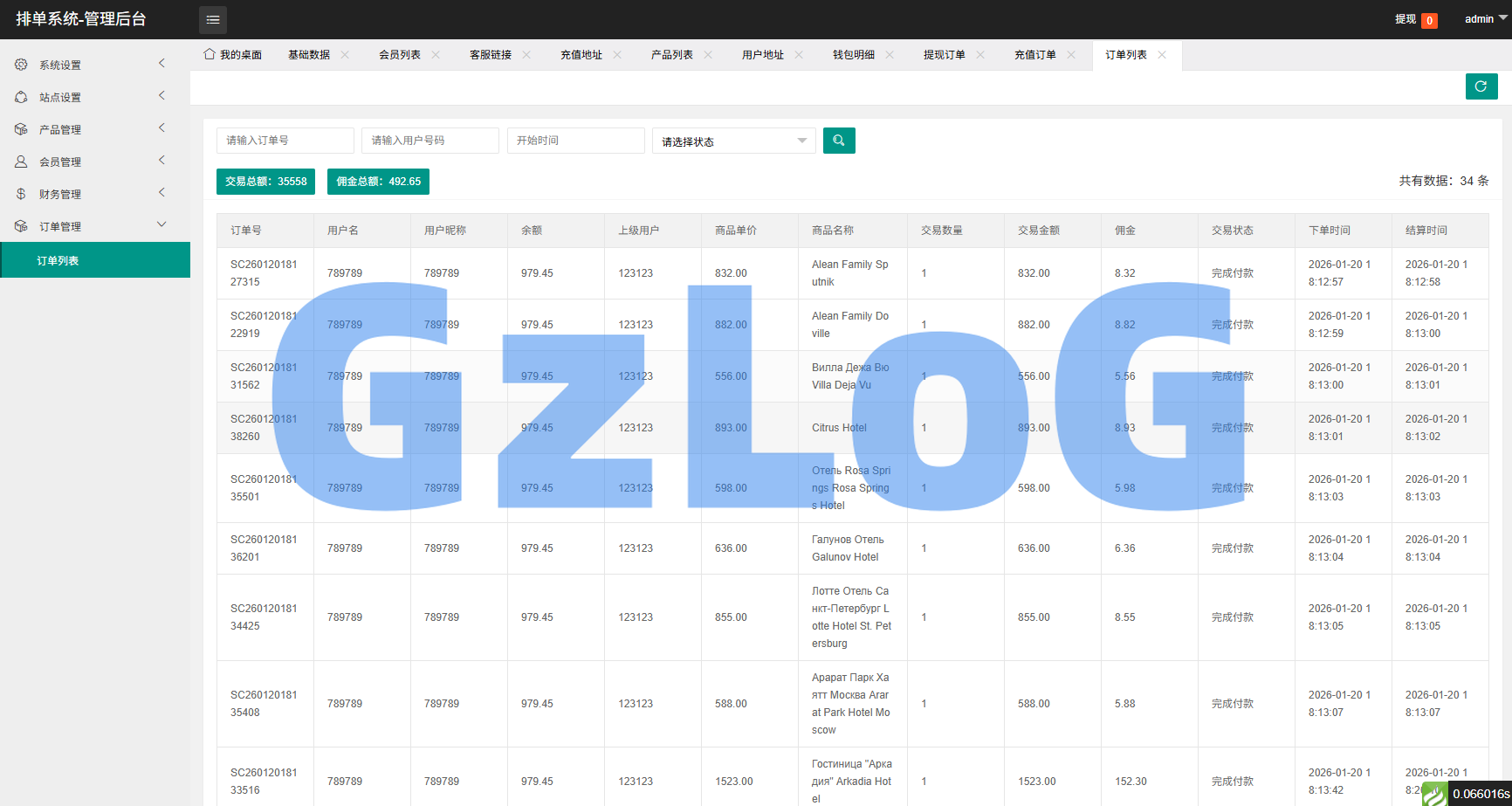Viewport: 1512px width, 806px height.
Task: Switch to the 提现订单 tab
Action: [x=944, y=55]
